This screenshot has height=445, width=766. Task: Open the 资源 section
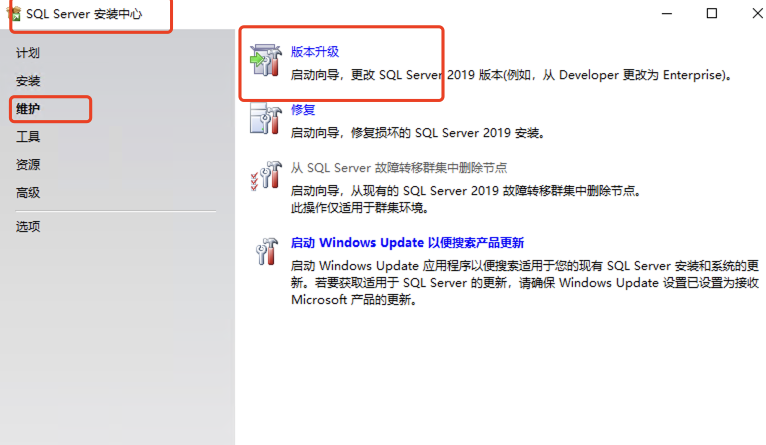(x=28, y=164)
